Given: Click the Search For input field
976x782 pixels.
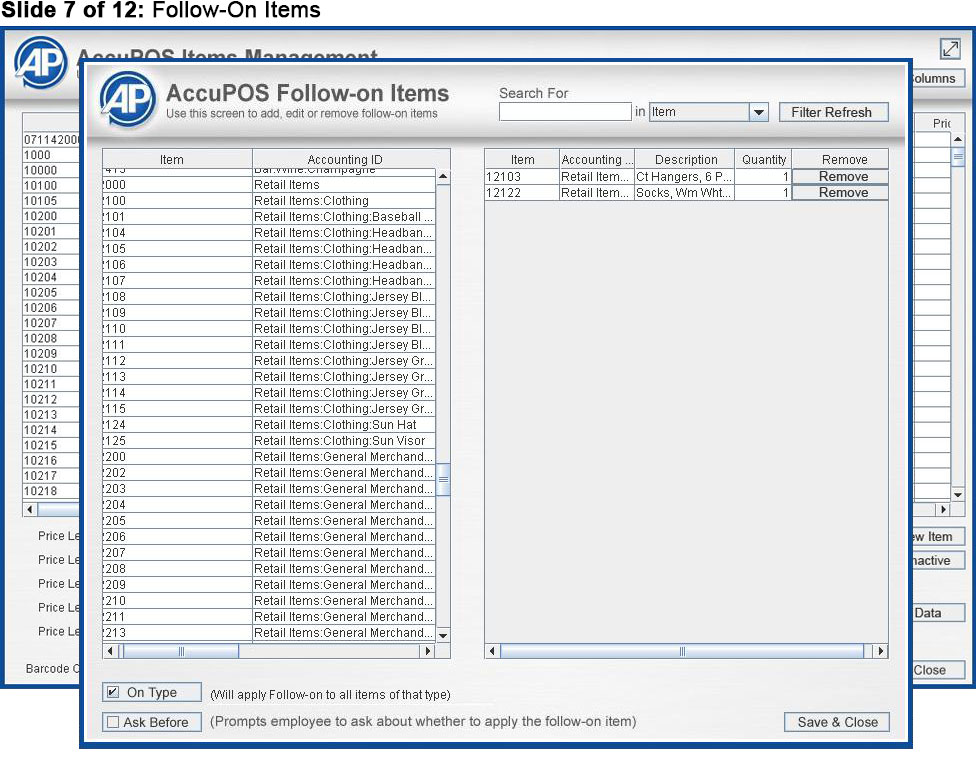Looking at the screenshot, I should 565,112.
